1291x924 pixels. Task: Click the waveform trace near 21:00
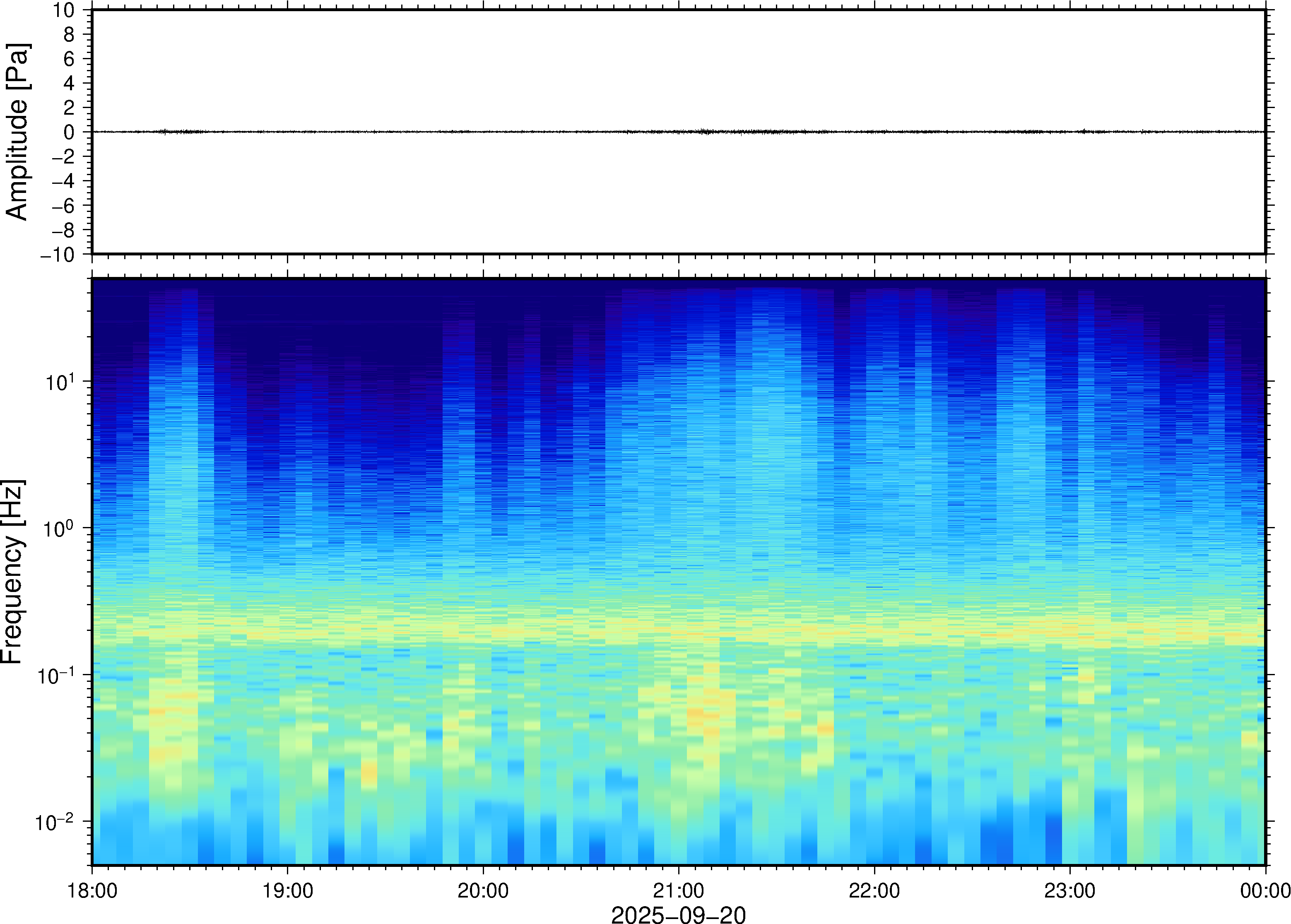click(678, 131)
